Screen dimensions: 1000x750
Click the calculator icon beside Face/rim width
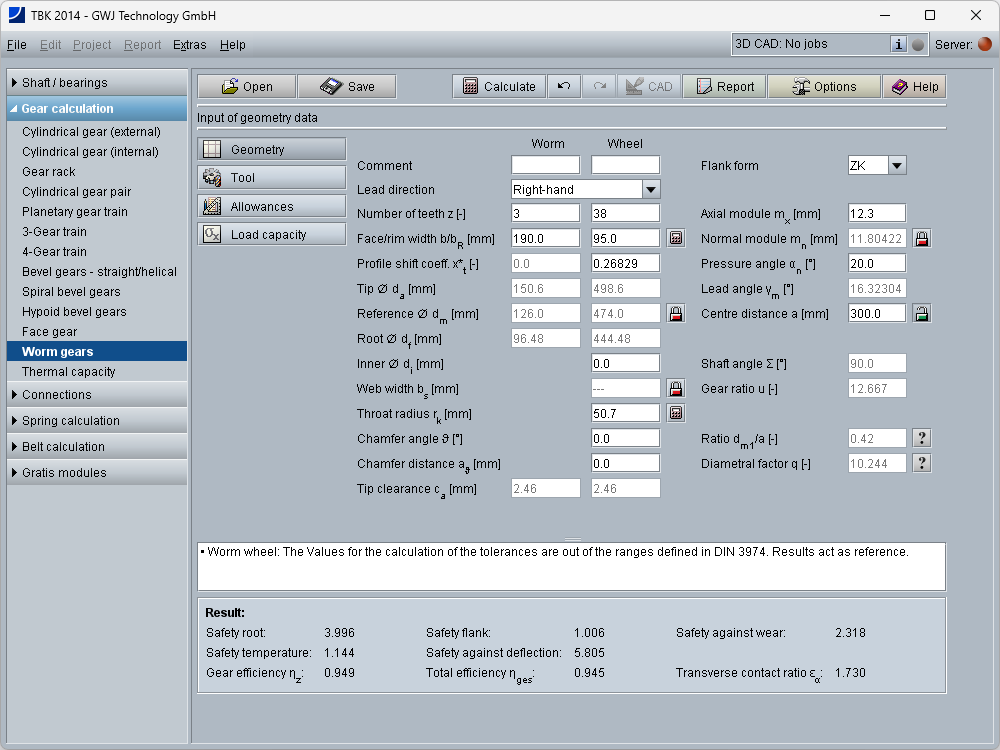tap(676, 238)
